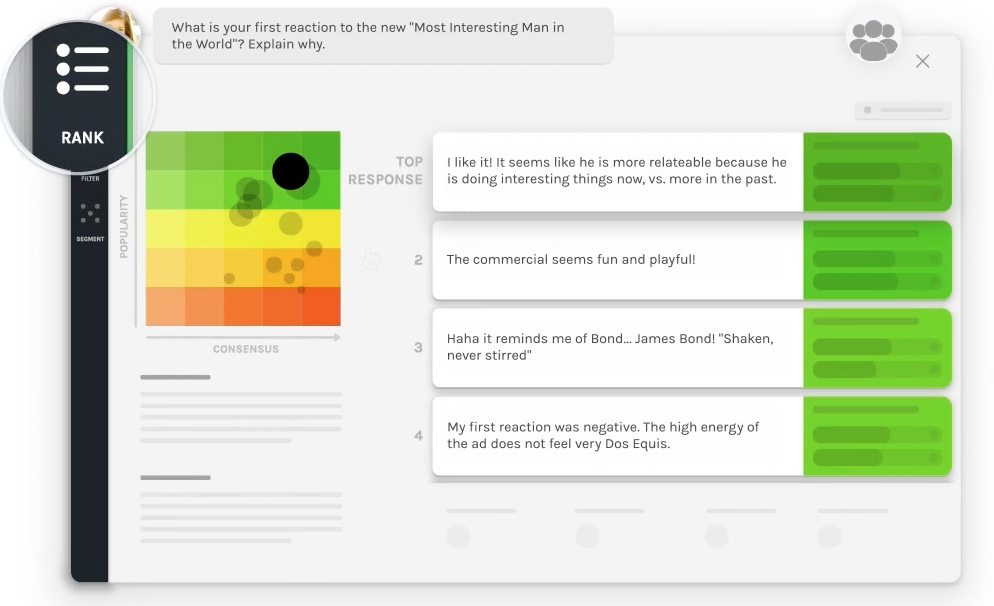Click the participants group icon
The image size is (994, 606).
pos(873,40)
